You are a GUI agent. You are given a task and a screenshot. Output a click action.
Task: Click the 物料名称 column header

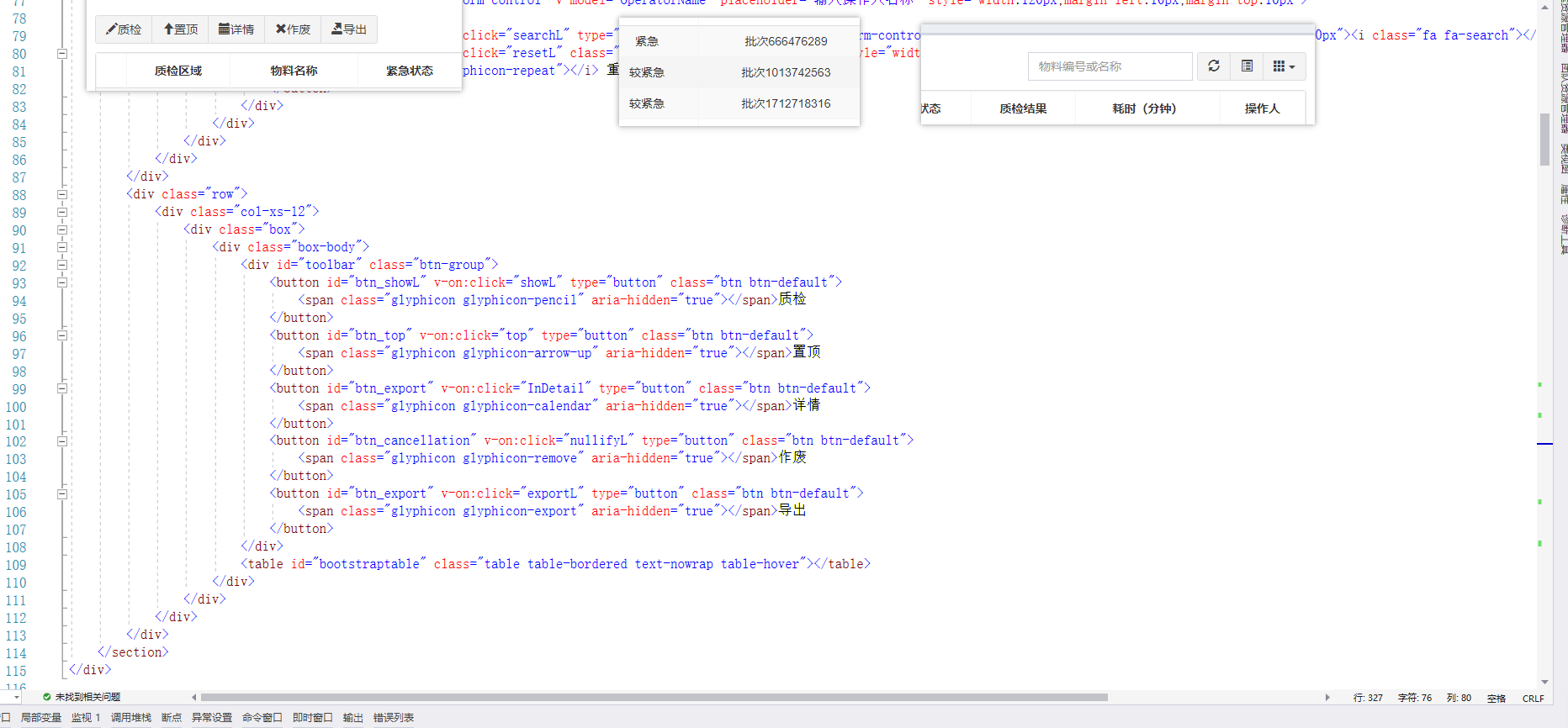(294, 71)
